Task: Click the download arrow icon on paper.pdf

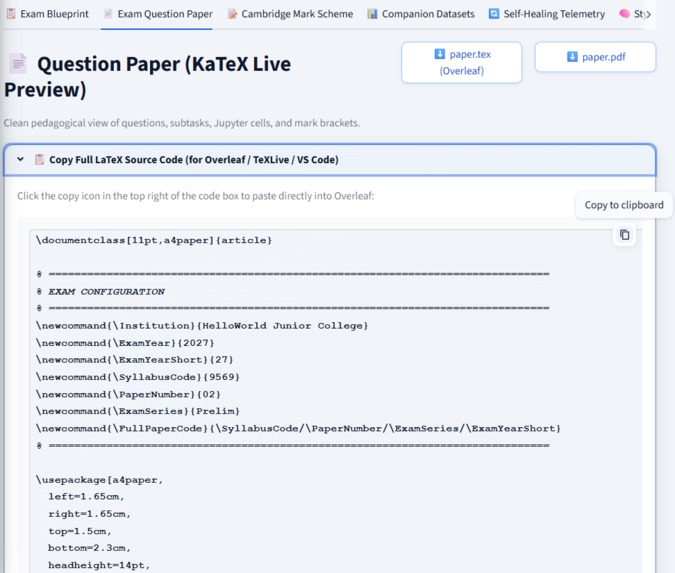Action: [x=572, y=56]
